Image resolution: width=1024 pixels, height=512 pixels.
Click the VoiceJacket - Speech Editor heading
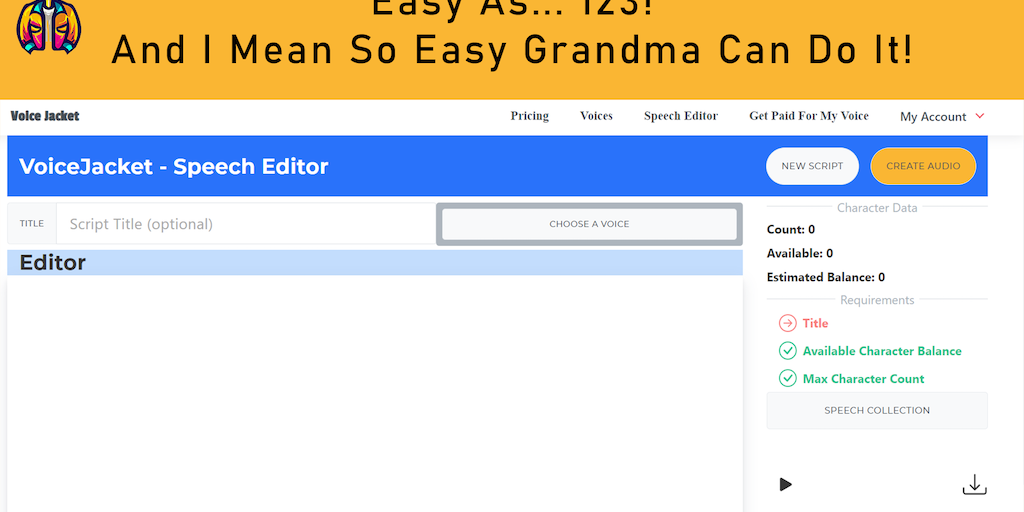pyautogui.click(x=174, y=167)
